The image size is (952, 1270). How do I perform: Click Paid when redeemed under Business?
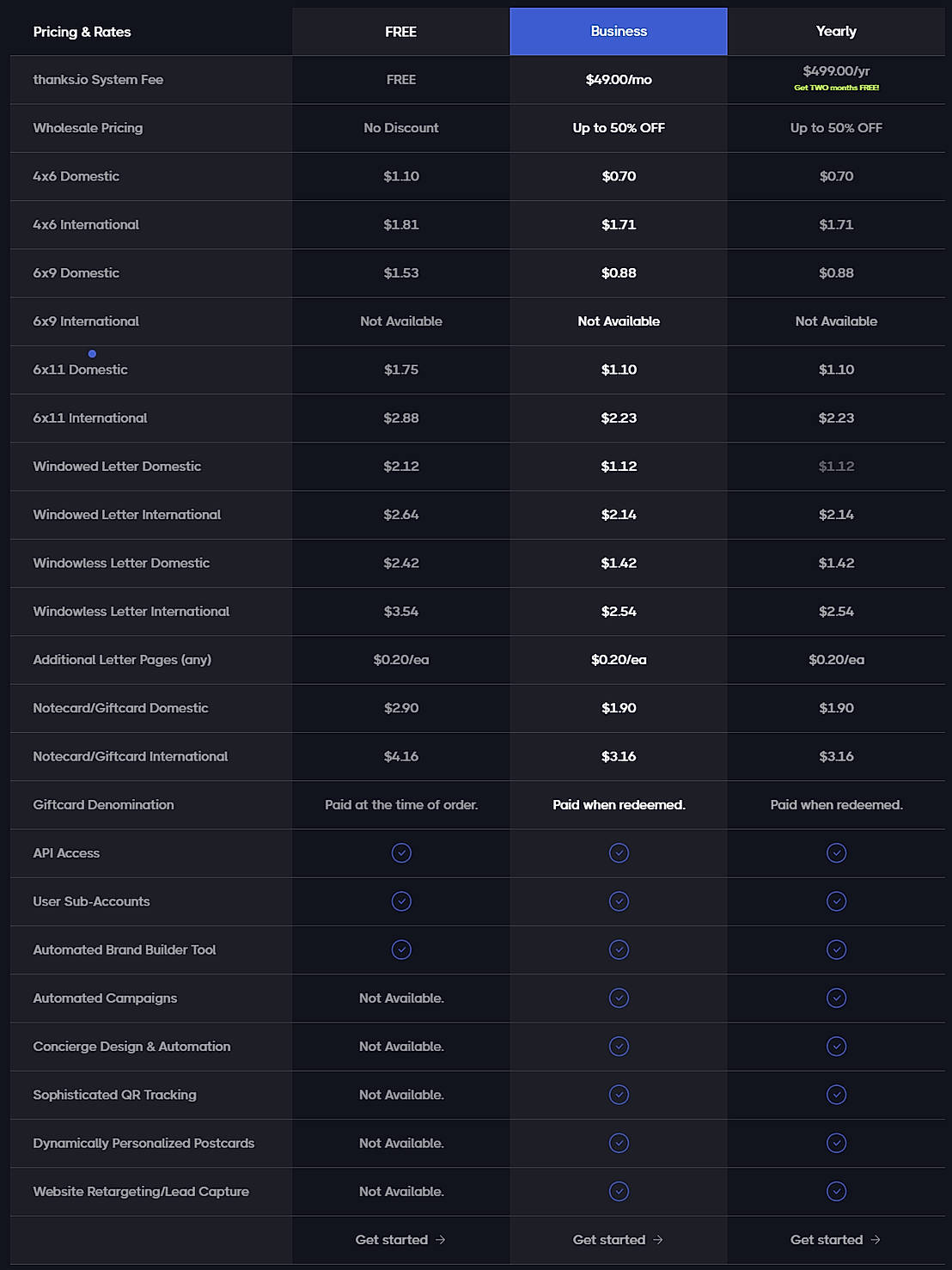tap(619, 805)
